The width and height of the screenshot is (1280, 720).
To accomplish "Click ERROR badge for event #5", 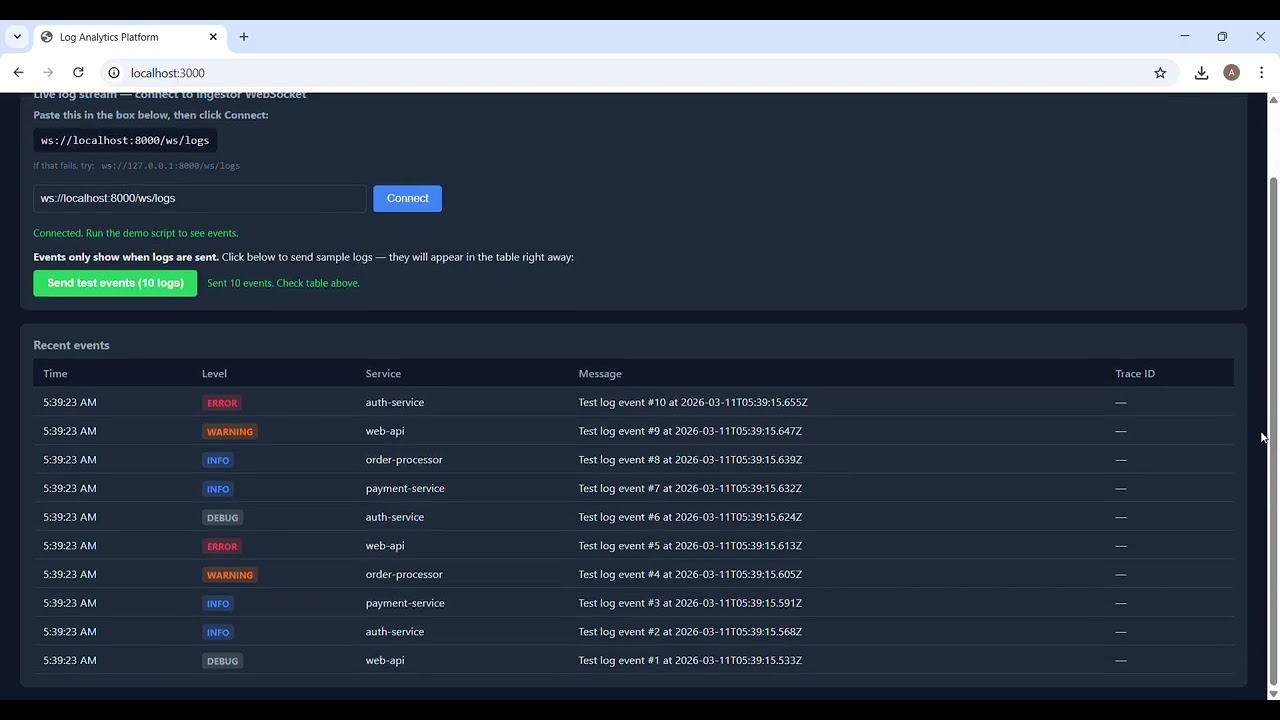I will pyautogui.click(x=222, y=546).
